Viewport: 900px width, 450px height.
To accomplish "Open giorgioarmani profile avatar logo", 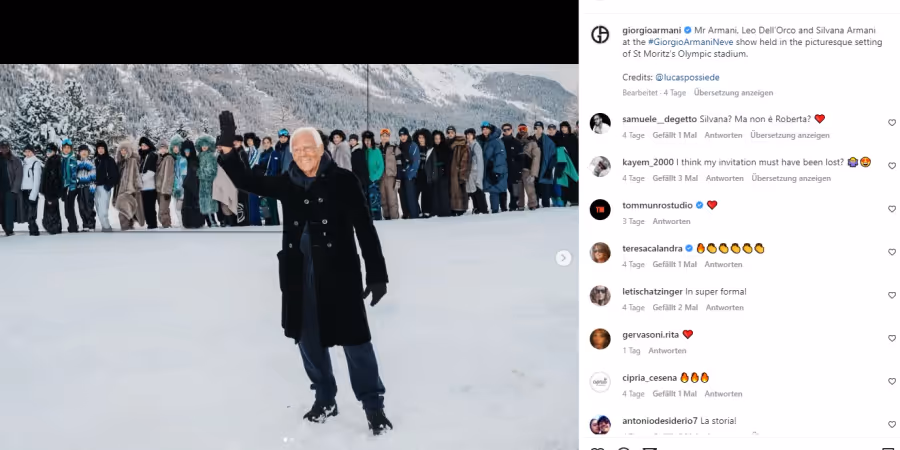I will pos(600,35).
